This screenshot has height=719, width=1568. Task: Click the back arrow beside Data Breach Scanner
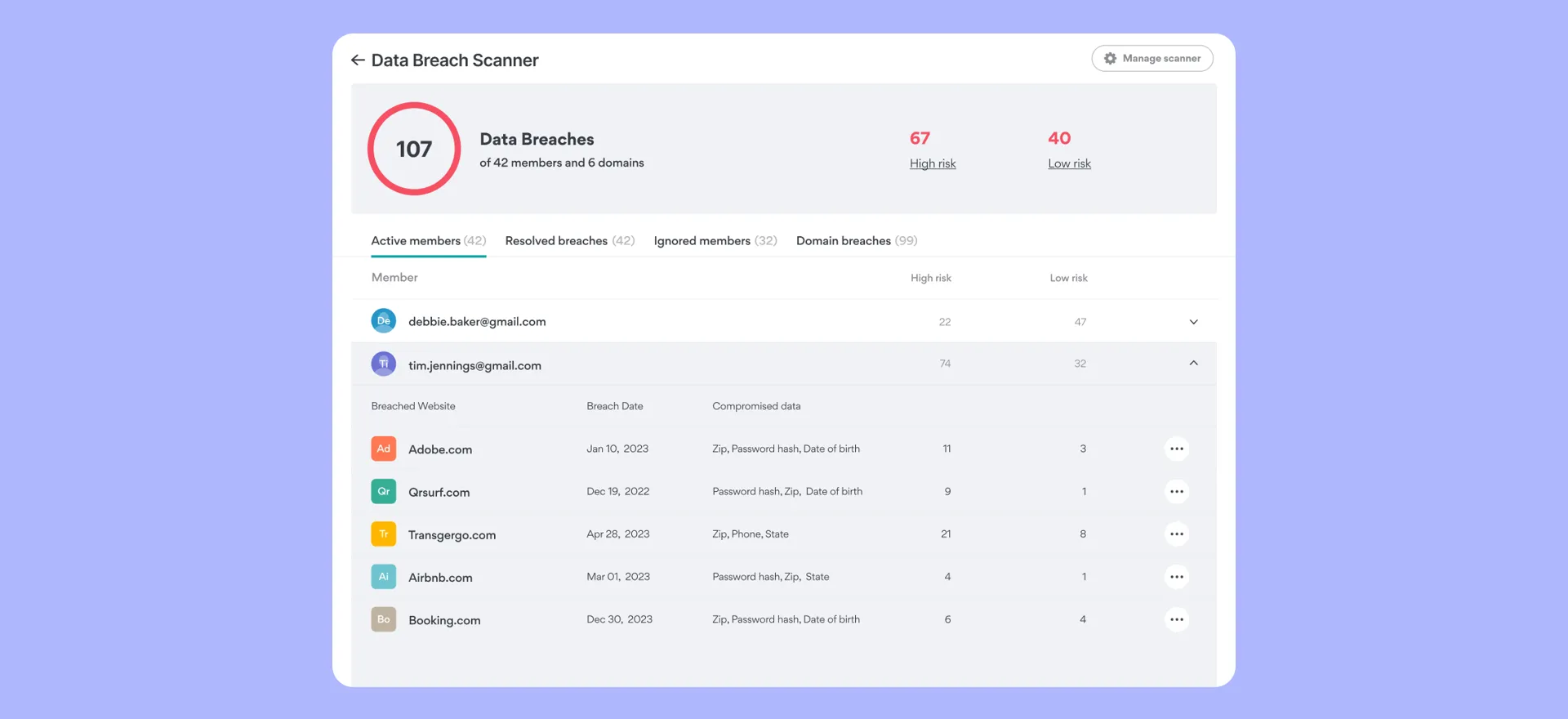pyautogui.click(x=358, y=60)
